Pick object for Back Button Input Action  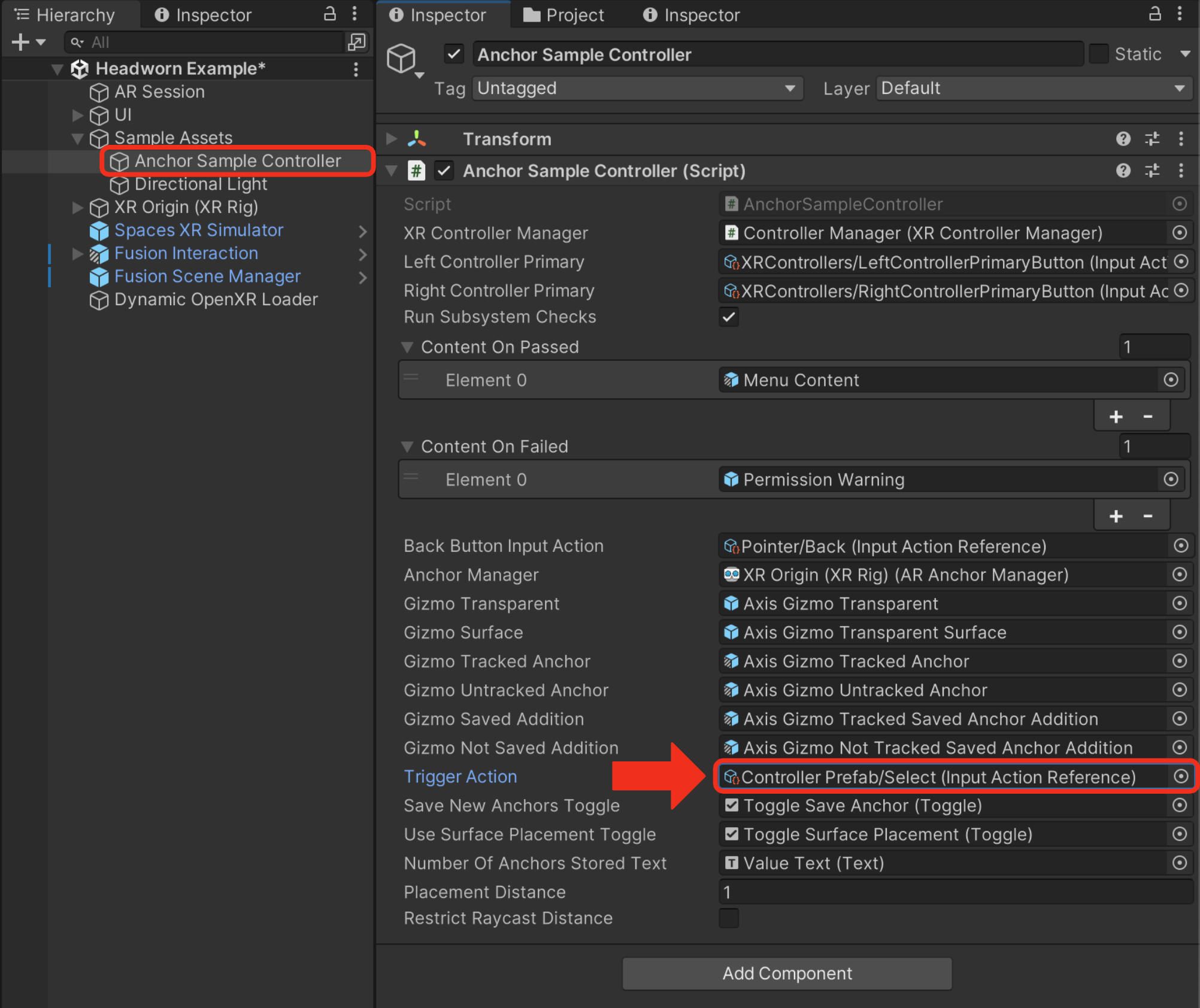coord(1181,545)
